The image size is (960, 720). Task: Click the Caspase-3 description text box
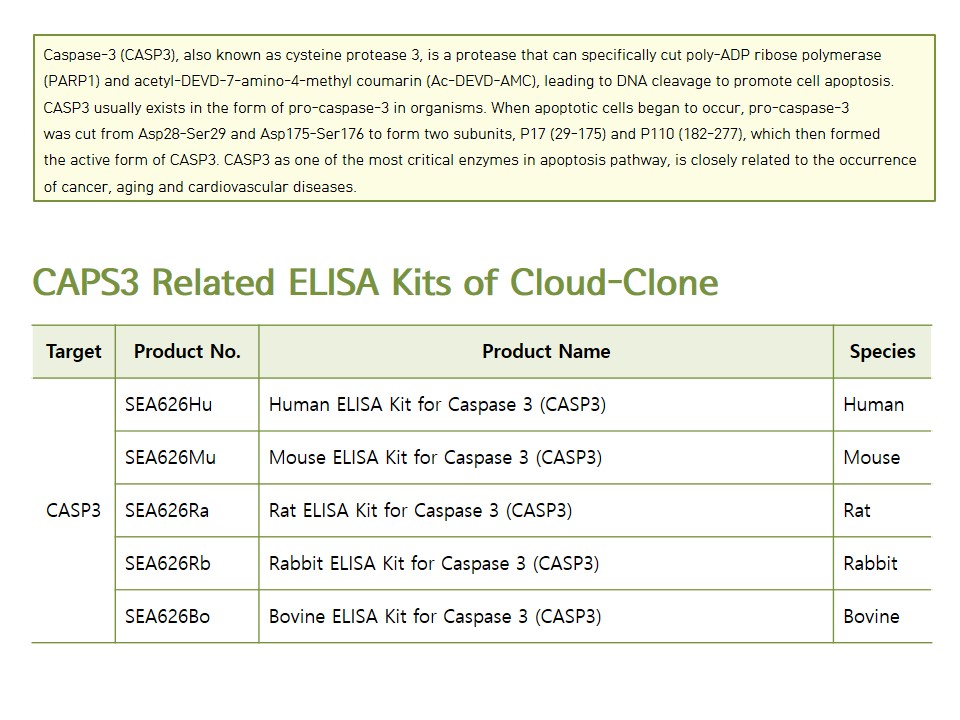tap(484, 119)
